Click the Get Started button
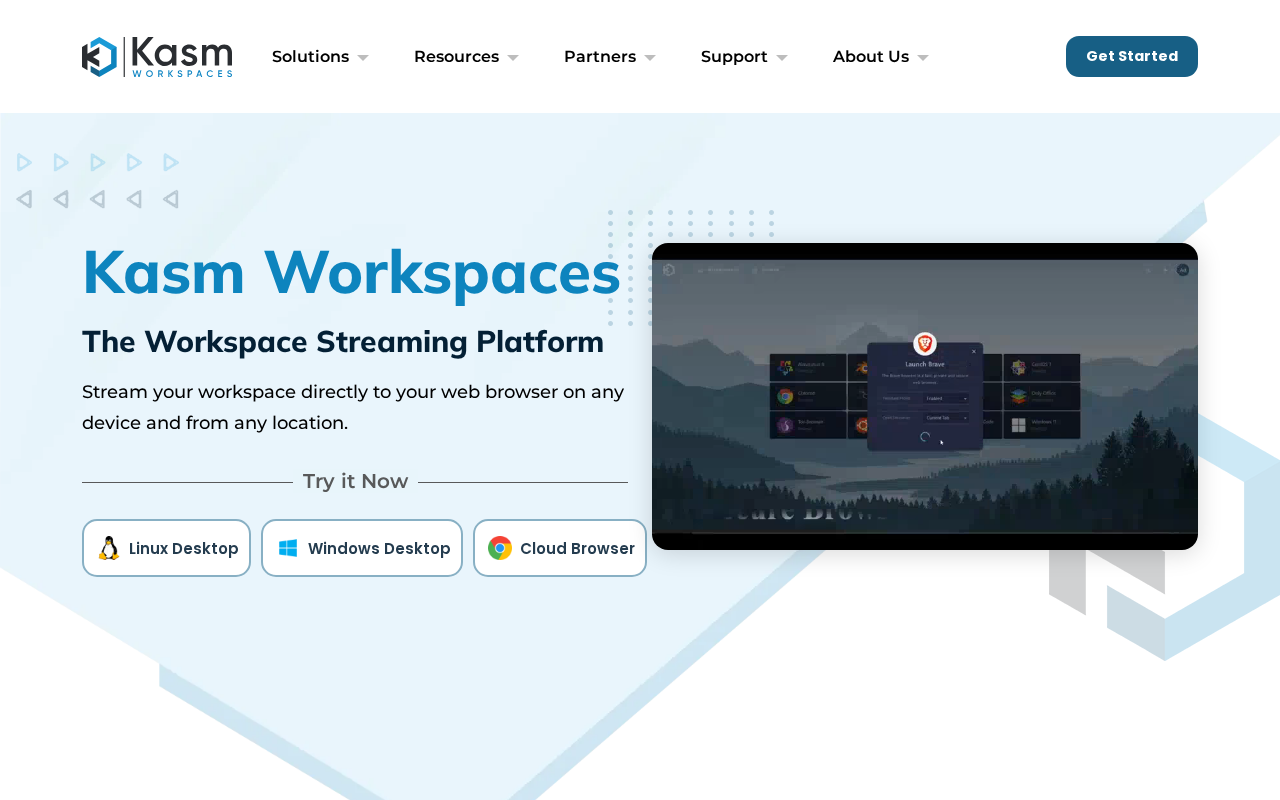The width and height of the screenshot is (1280, 800). 1131,55
